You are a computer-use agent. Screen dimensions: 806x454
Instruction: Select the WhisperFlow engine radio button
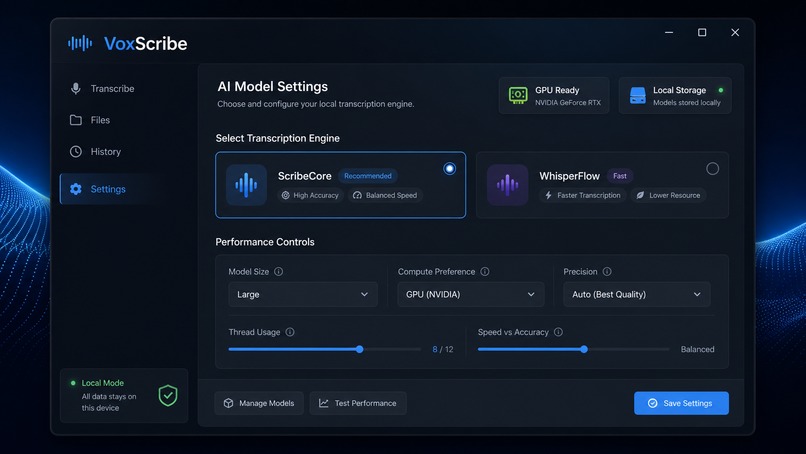click(712, 169)
